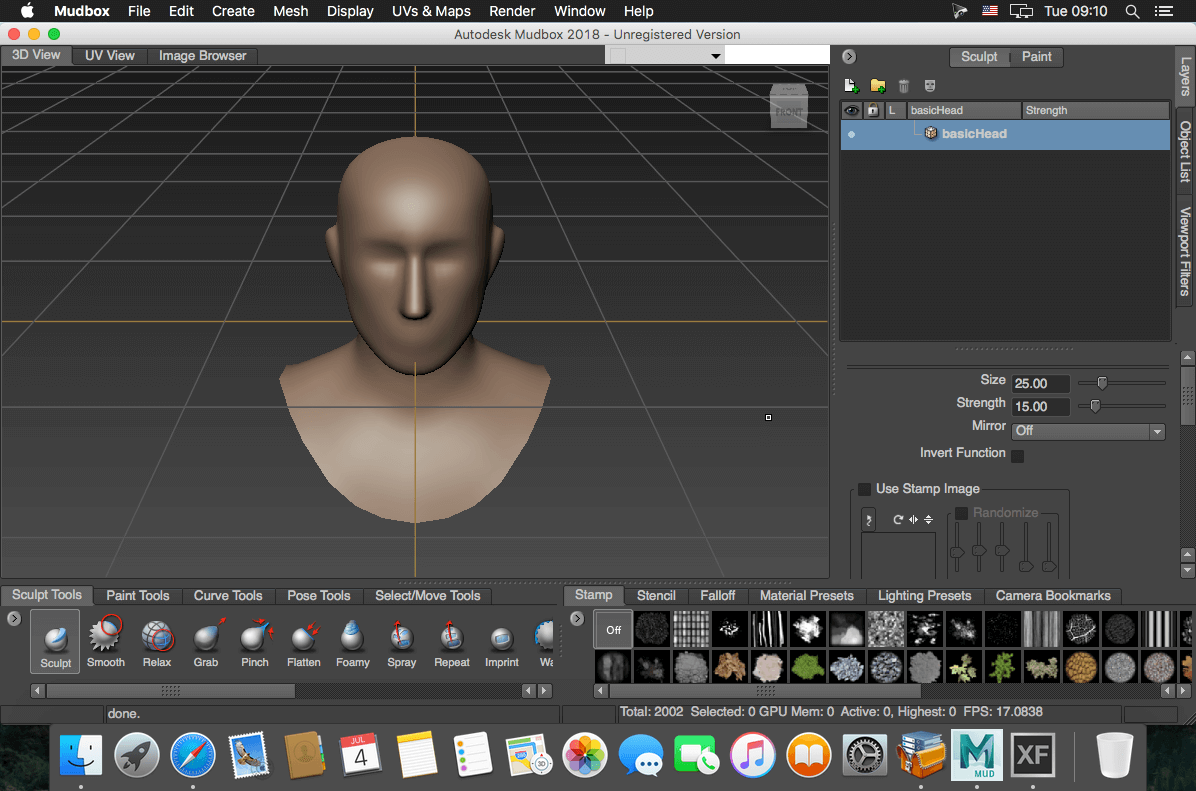Select the Smooth sculpt tool
This screenshot has height=791, width=1196.
[105, 641]
